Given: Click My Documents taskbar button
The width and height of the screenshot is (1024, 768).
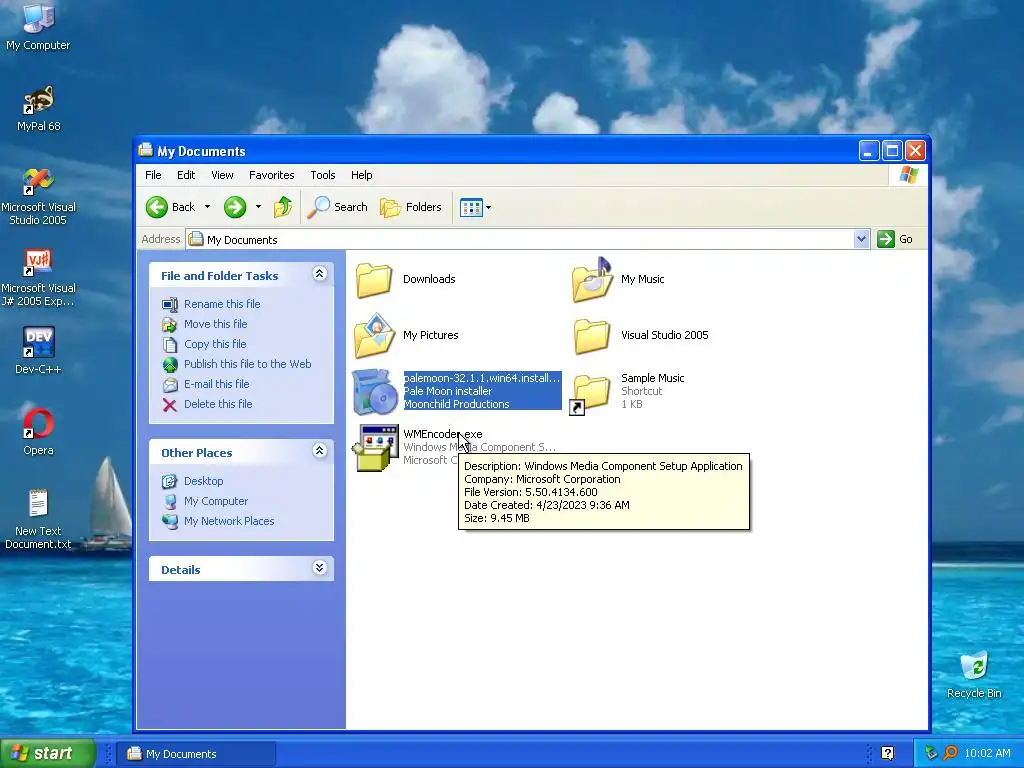Looking at the screenshot, I should pyautogui.click(x=196, y=754).
